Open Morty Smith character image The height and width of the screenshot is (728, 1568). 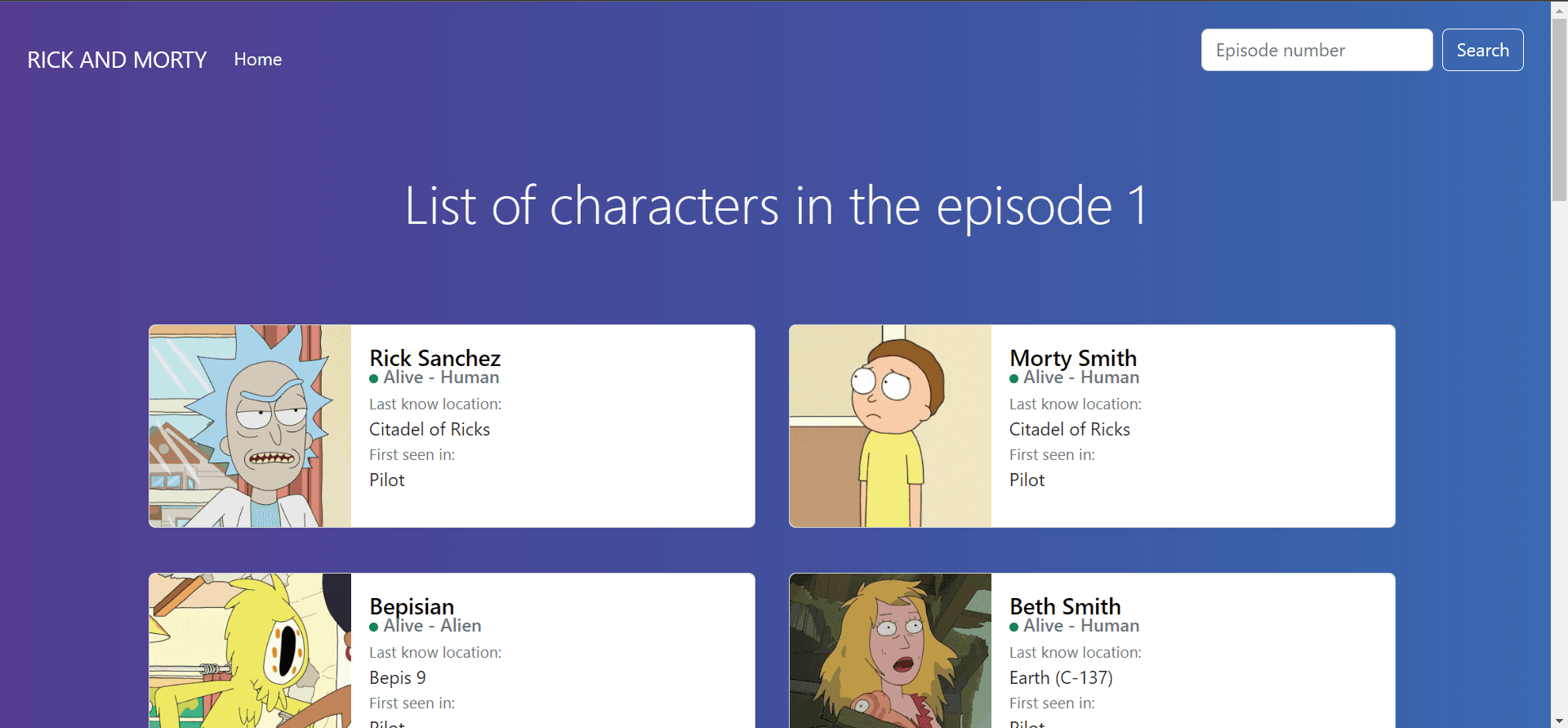890,426
